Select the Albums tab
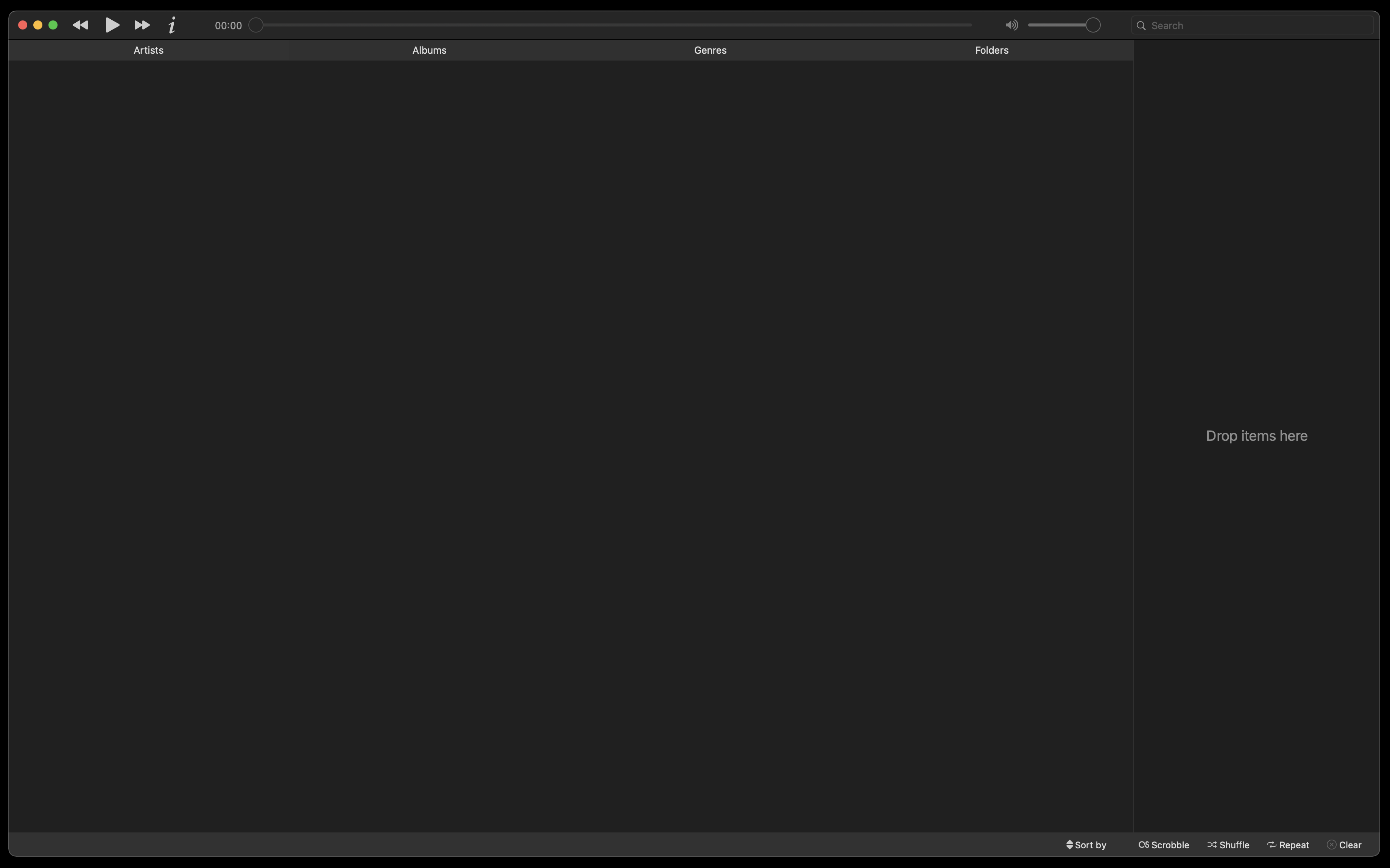Image resolution: width=1390 pixels, height=868 pixels. click(429, 50)
